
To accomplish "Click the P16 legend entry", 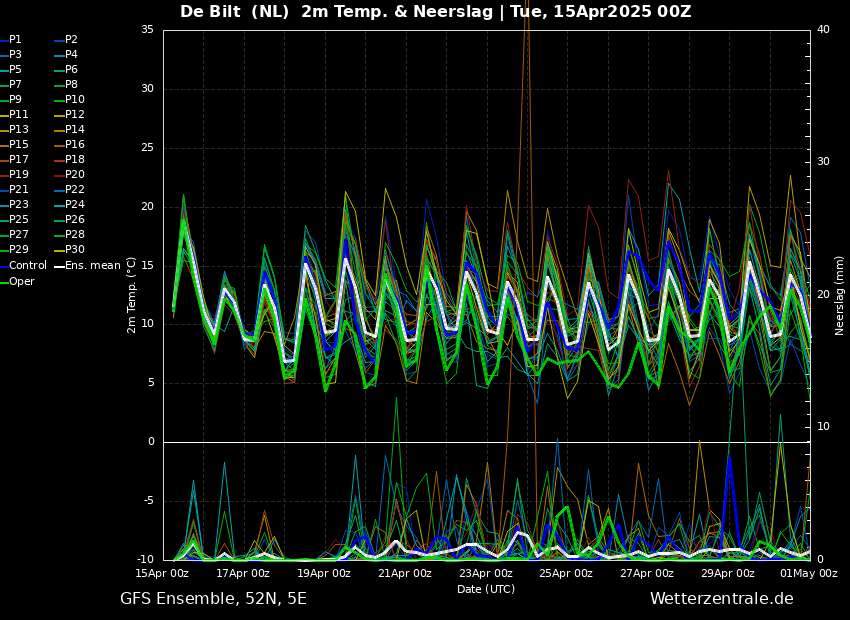I will (x=75, y=145).
